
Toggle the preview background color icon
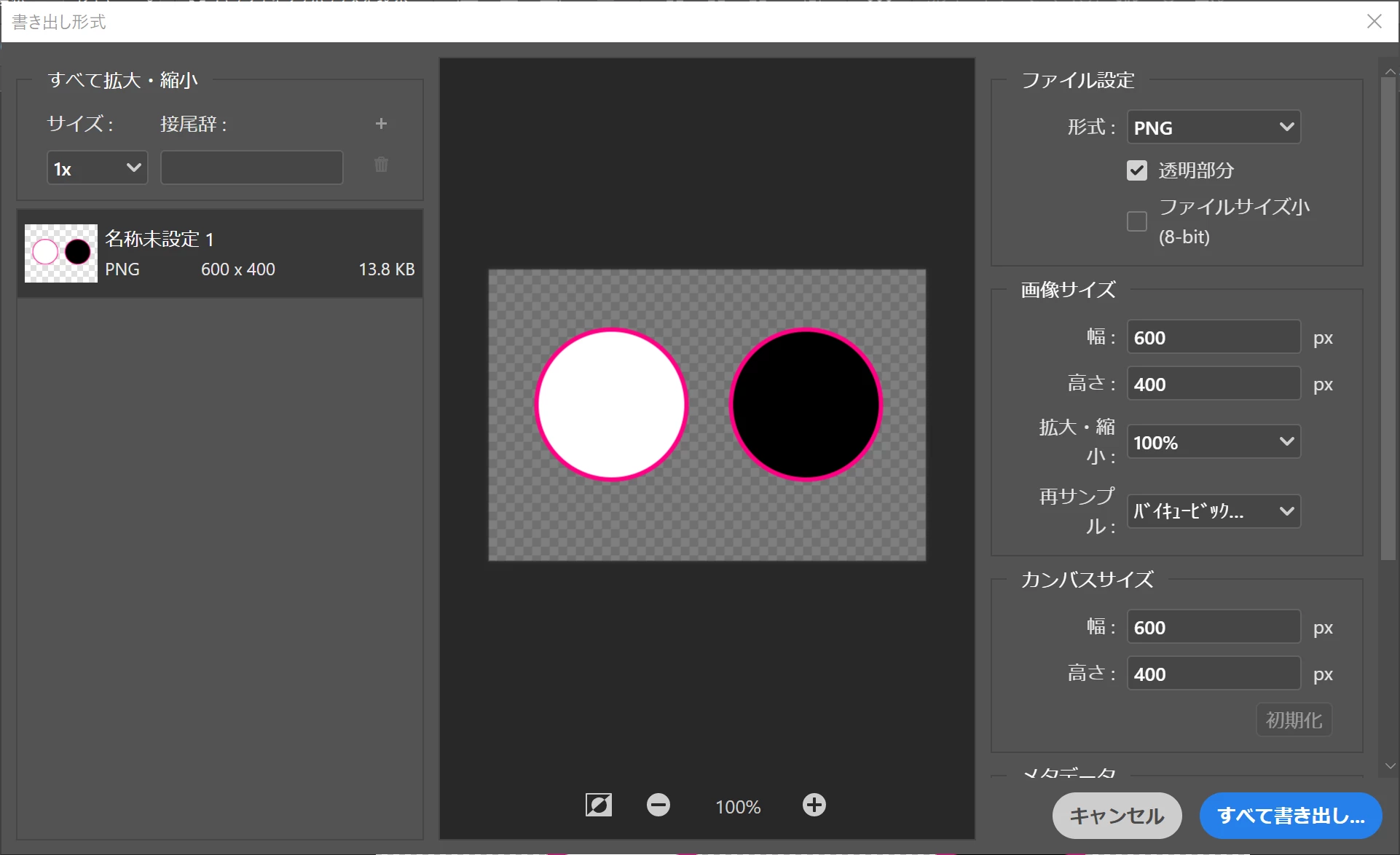point(599,805)
